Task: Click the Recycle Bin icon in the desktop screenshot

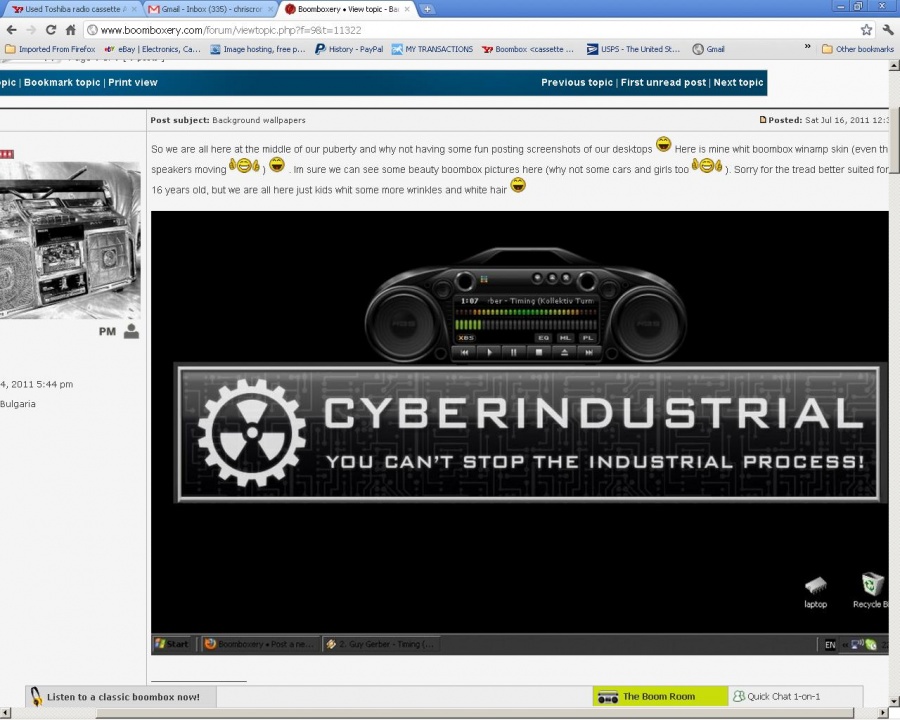Action: pos(870,585)
